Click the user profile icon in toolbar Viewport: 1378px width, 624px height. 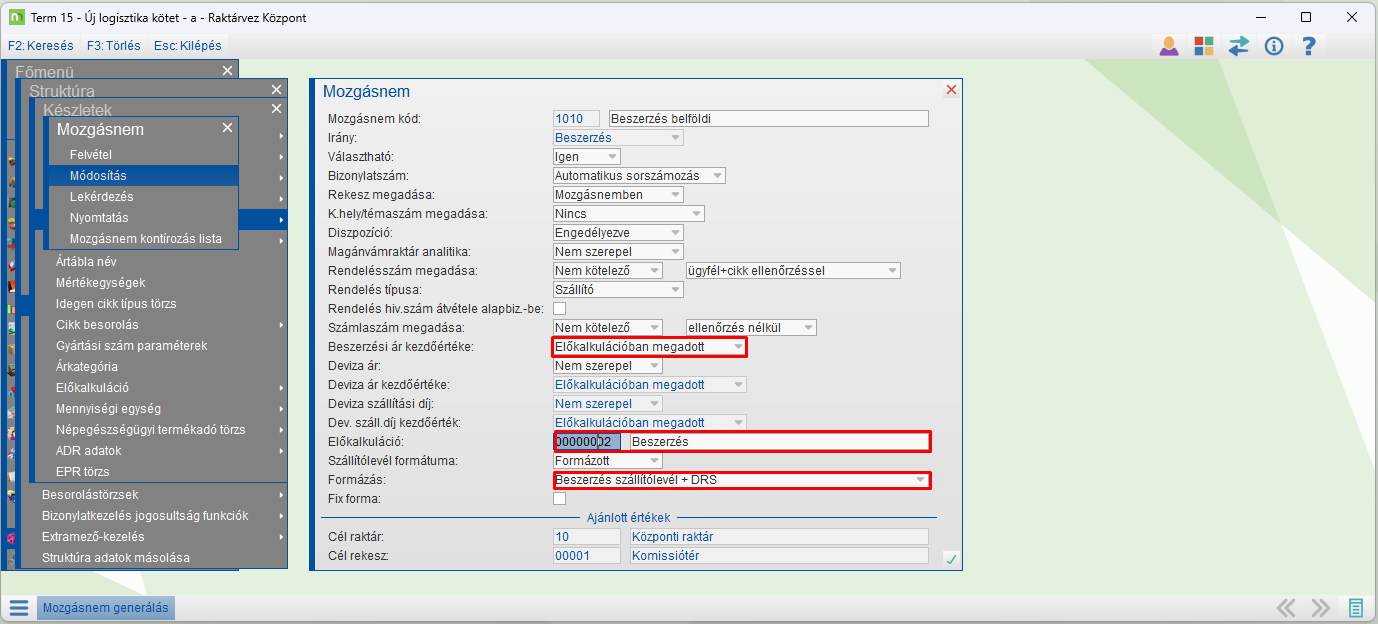pyautogui.click(x=1168, y=46)
